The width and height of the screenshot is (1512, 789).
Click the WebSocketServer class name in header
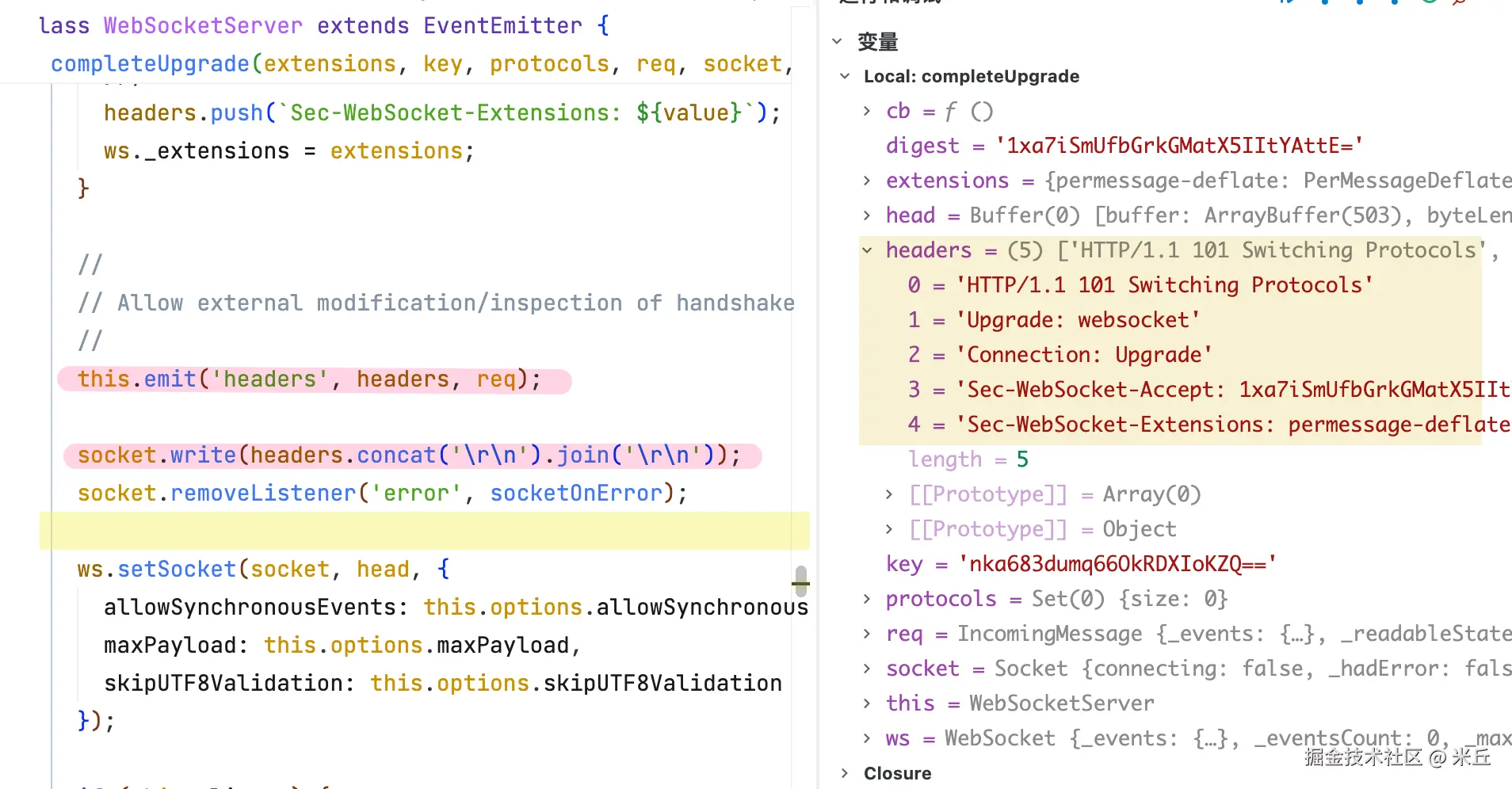pyautogui.click(x=203, y=26)
